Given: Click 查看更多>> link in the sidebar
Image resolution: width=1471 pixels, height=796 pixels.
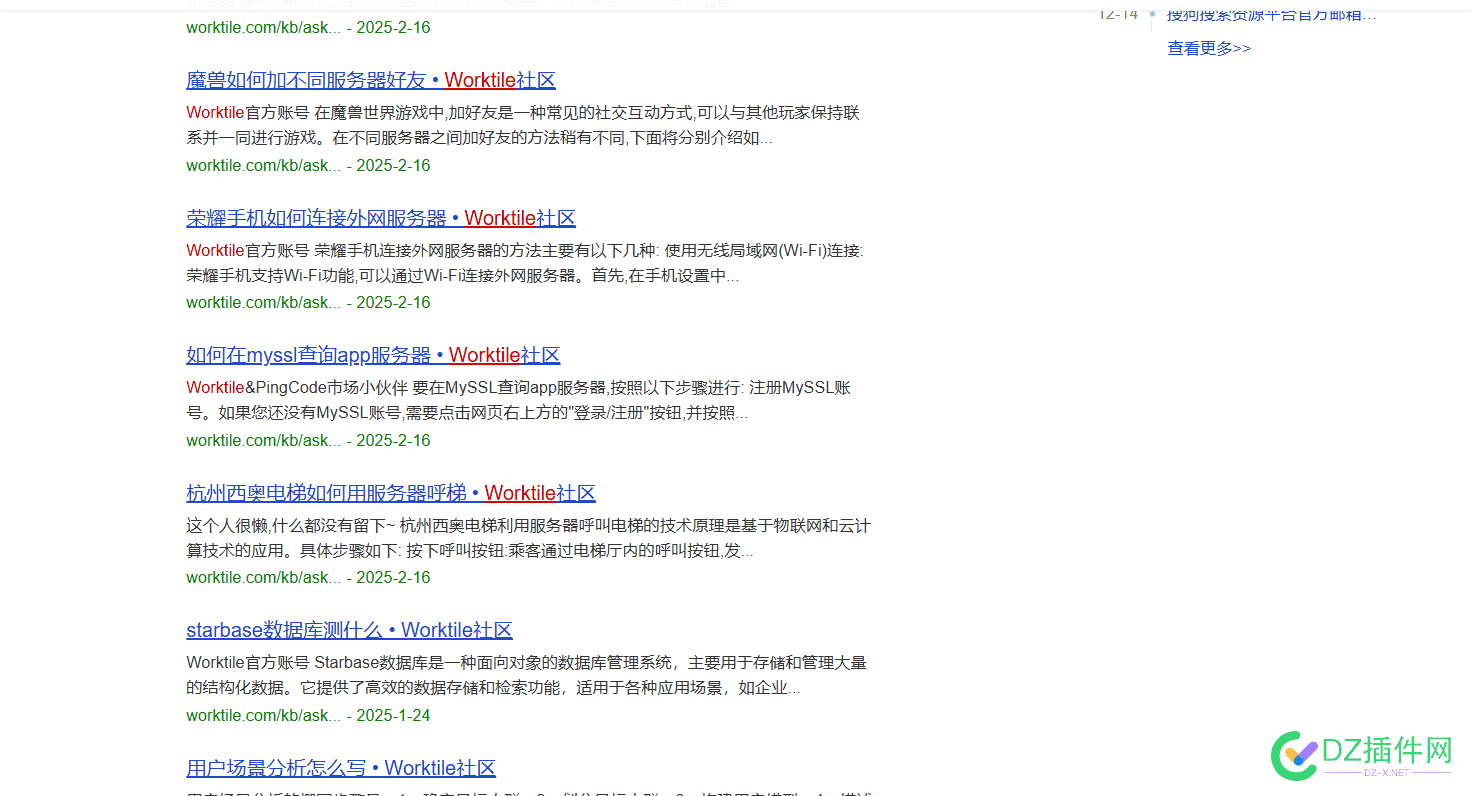Looking at the screenshot, I should pyautogui.click(x=1208, y=48).
